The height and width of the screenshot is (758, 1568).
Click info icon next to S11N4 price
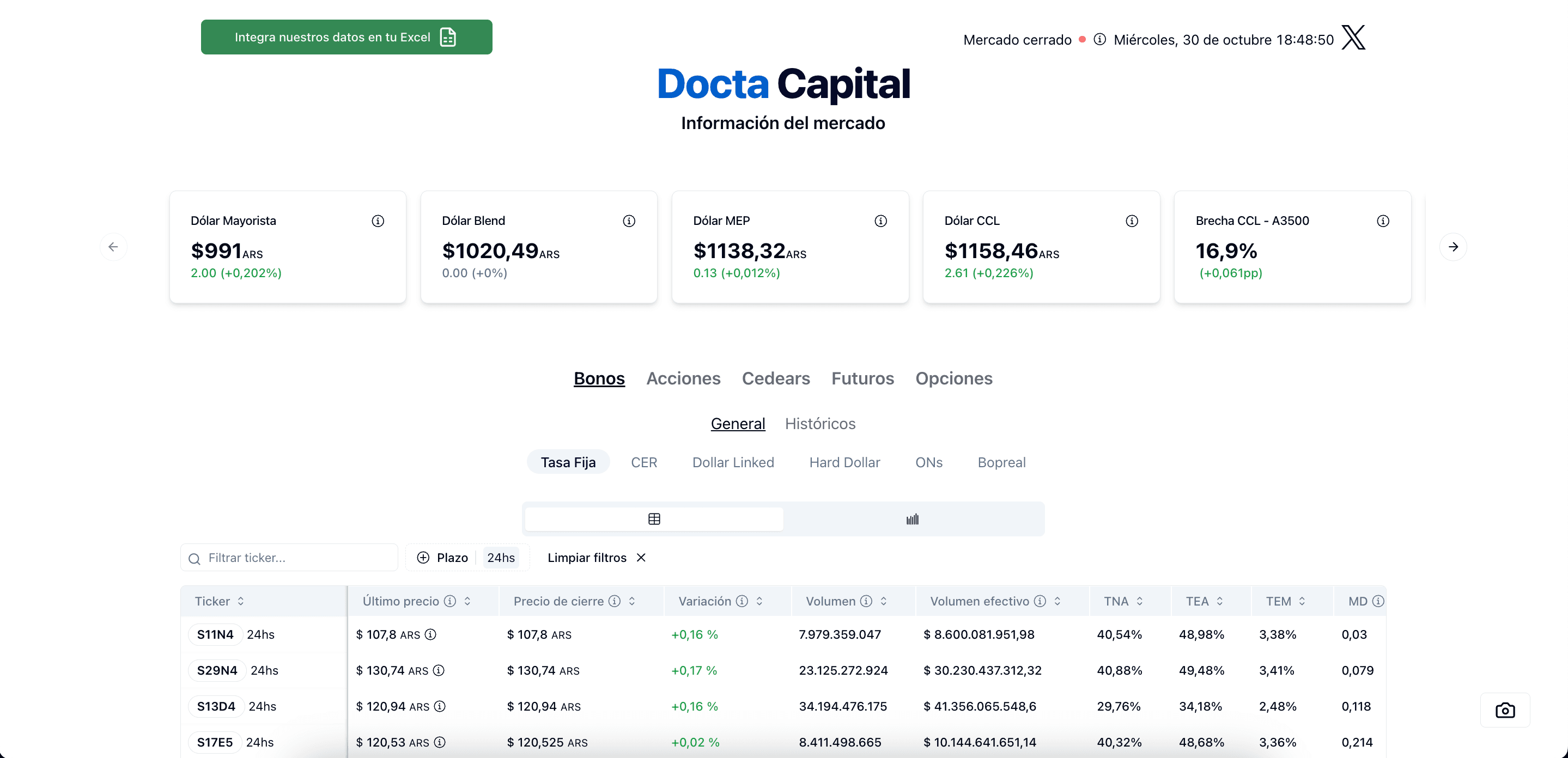tap(430, 634)
